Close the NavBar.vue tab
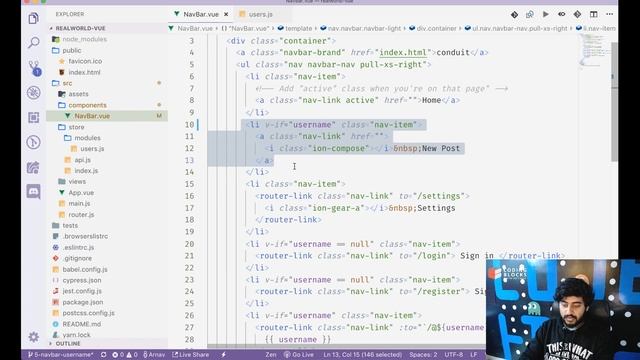Screen dimensions: 640x360 (226, 14)
